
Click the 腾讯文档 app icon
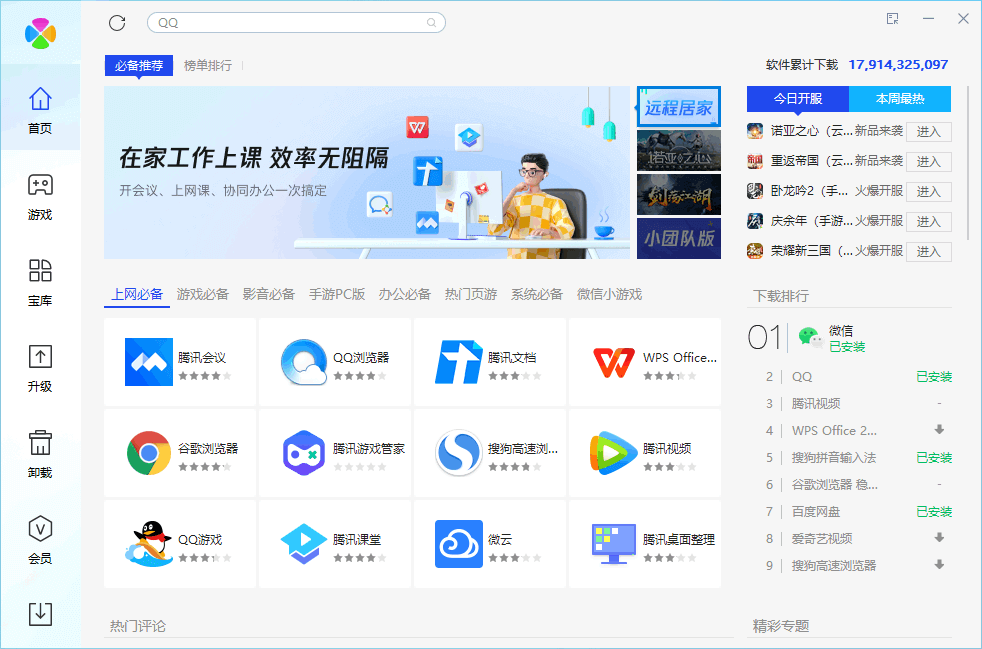(458, 362)
